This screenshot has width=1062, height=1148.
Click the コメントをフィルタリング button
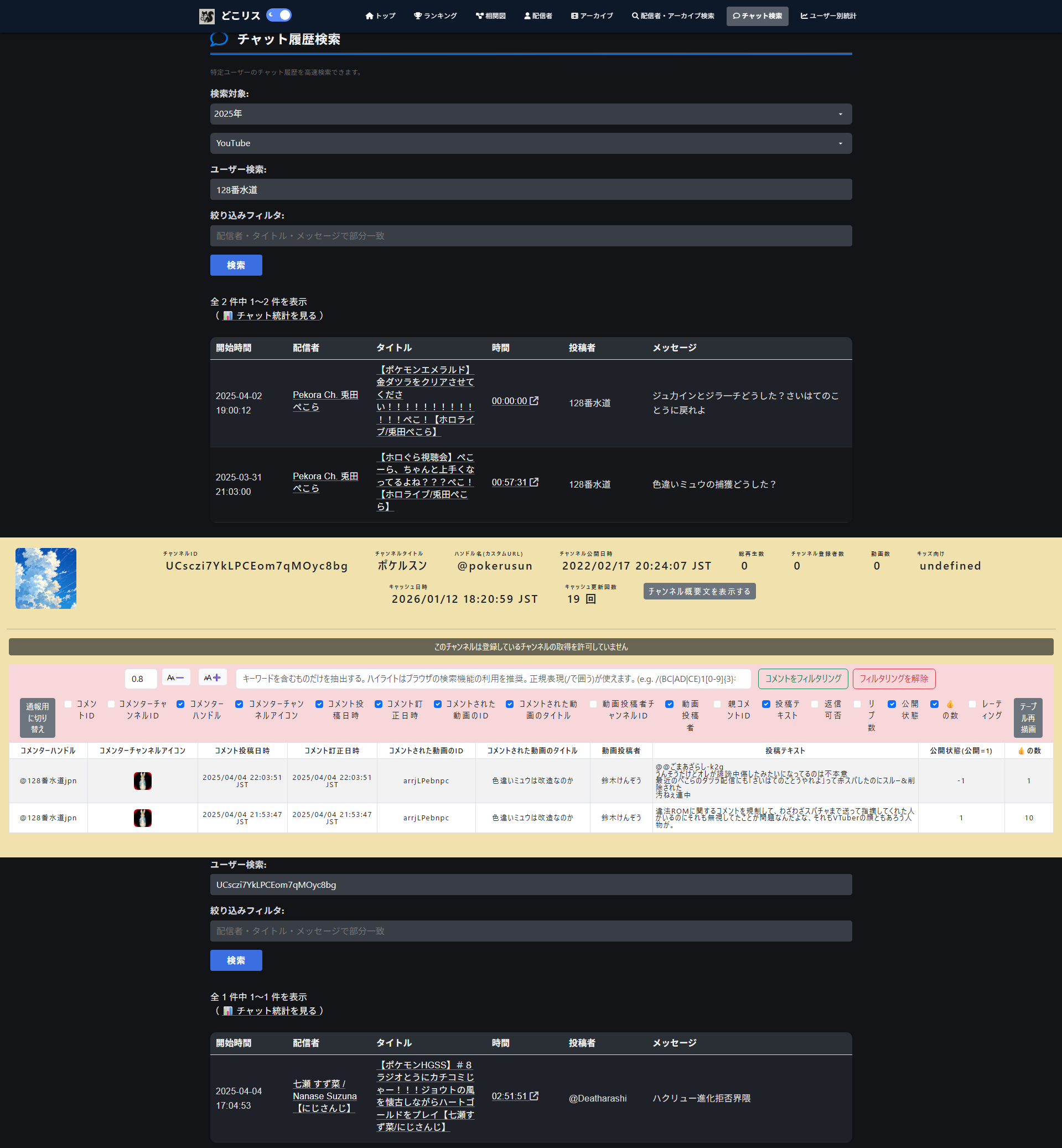[x=802, y=679]
